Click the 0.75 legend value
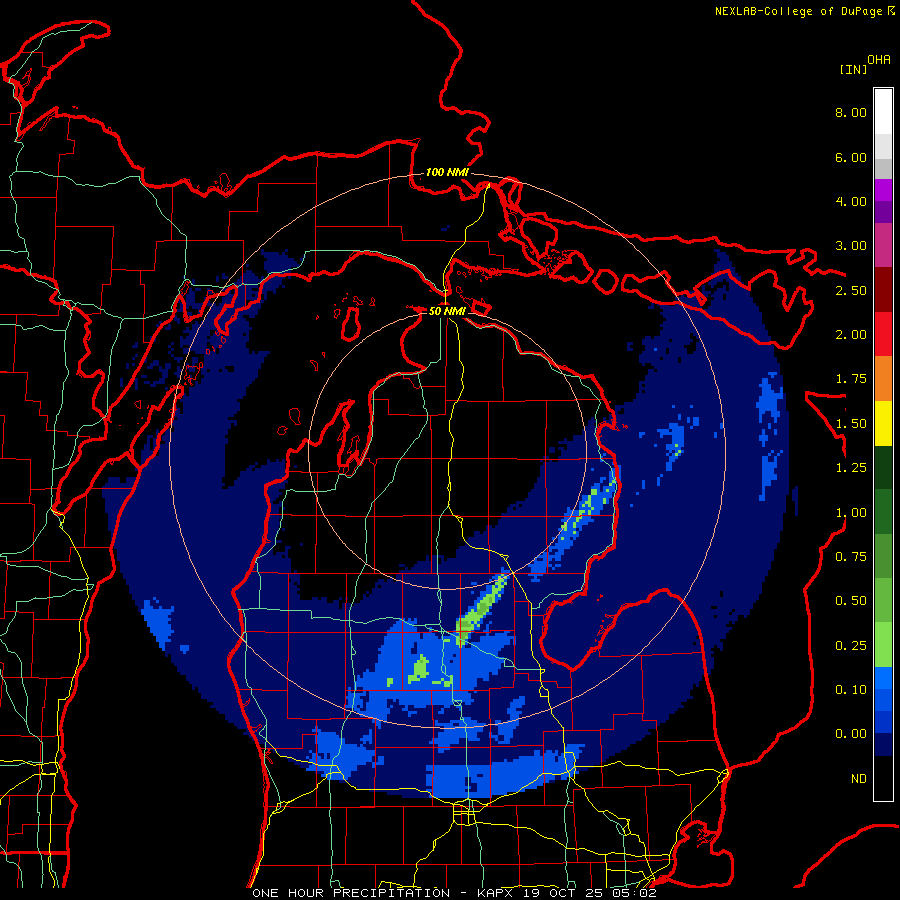900x900 pixels. pyautogui.click(x=851, y=557)
